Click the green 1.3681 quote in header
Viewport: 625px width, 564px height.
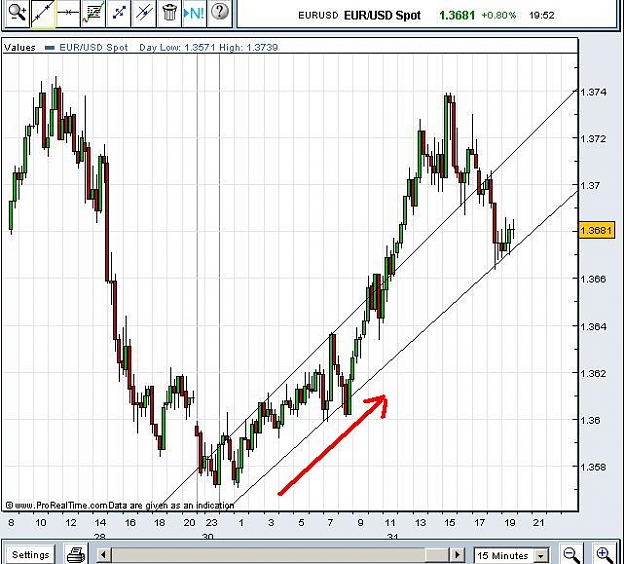coord(457,16)
